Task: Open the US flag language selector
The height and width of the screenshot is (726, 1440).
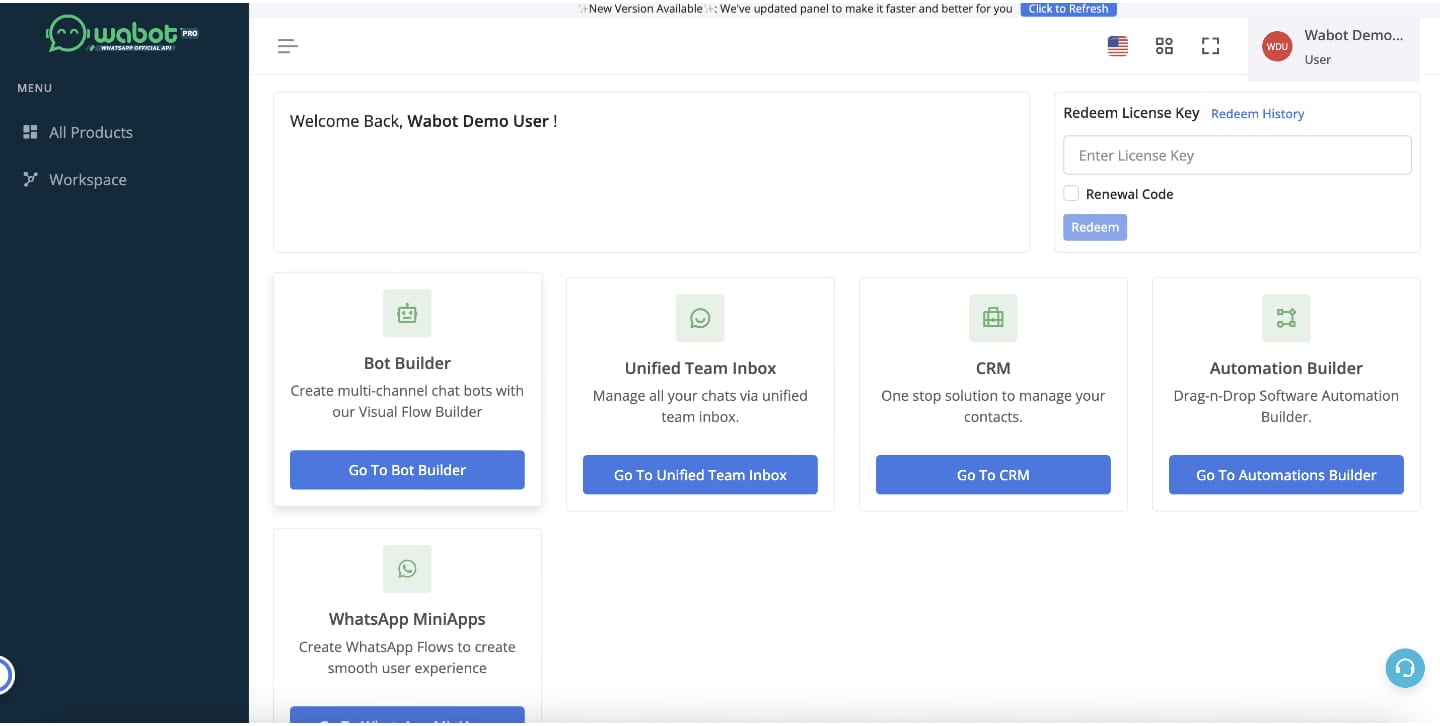Action: [x=1118, y=46]
